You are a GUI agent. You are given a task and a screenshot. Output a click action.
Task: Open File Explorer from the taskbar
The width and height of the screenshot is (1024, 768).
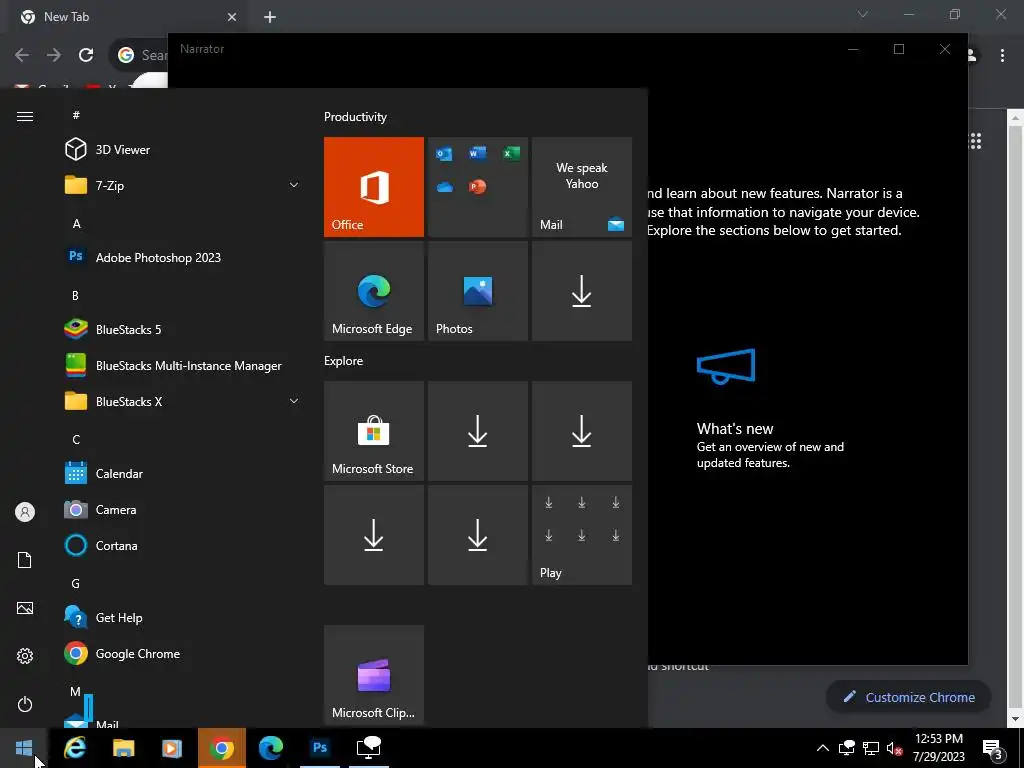[123, 748]
